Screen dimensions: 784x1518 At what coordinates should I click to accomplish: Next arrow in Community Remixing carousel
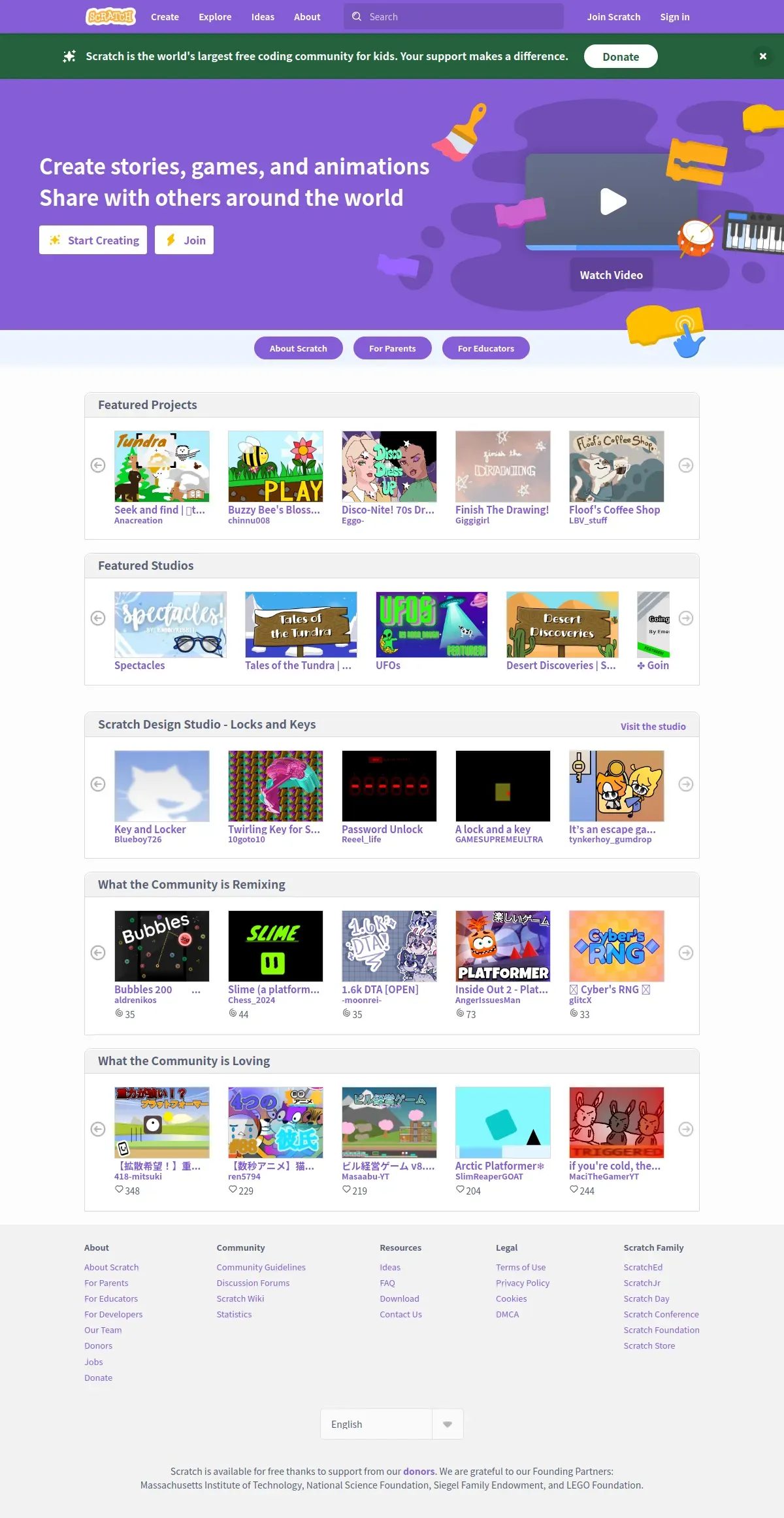pos(686,953)
